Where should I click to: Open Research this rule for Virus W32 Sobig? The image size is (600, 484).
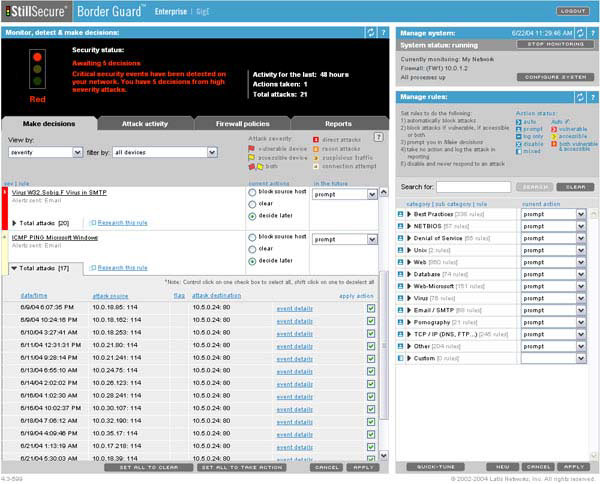(122, 223)
